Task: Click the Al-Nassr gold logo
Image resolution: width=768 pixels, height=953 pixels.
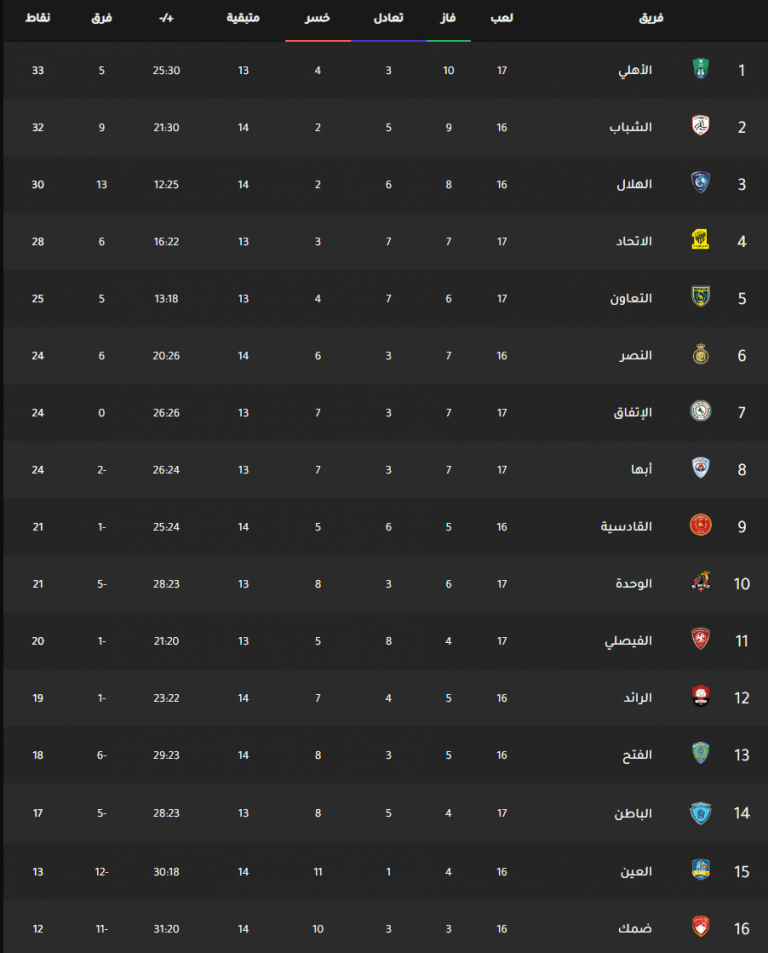Action: [701, 354]
